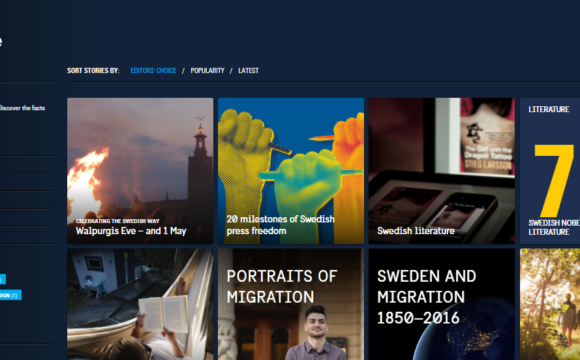Click the blue tag ending in 'SIGN (2)'

pos(10,295)
